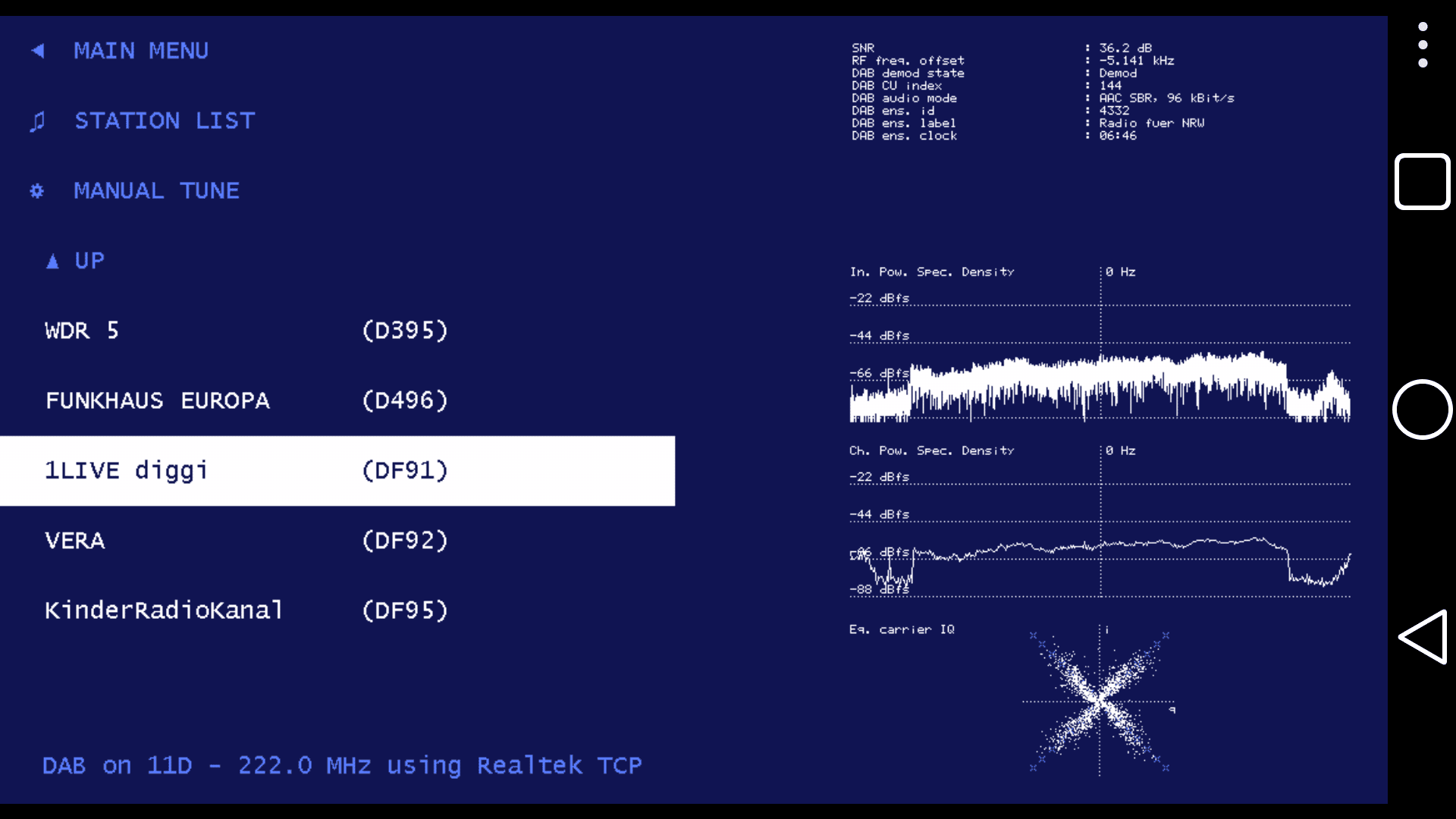
Task: Select the KinderRadioKanal station
Action: 164,610
